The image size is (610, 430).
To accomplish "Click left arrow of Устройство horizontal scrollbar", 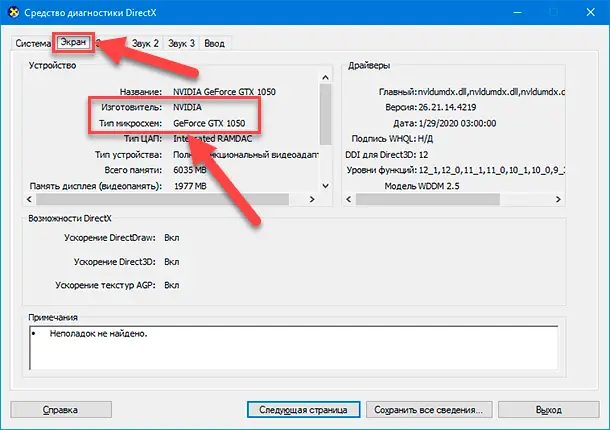I will pos(29,199).
